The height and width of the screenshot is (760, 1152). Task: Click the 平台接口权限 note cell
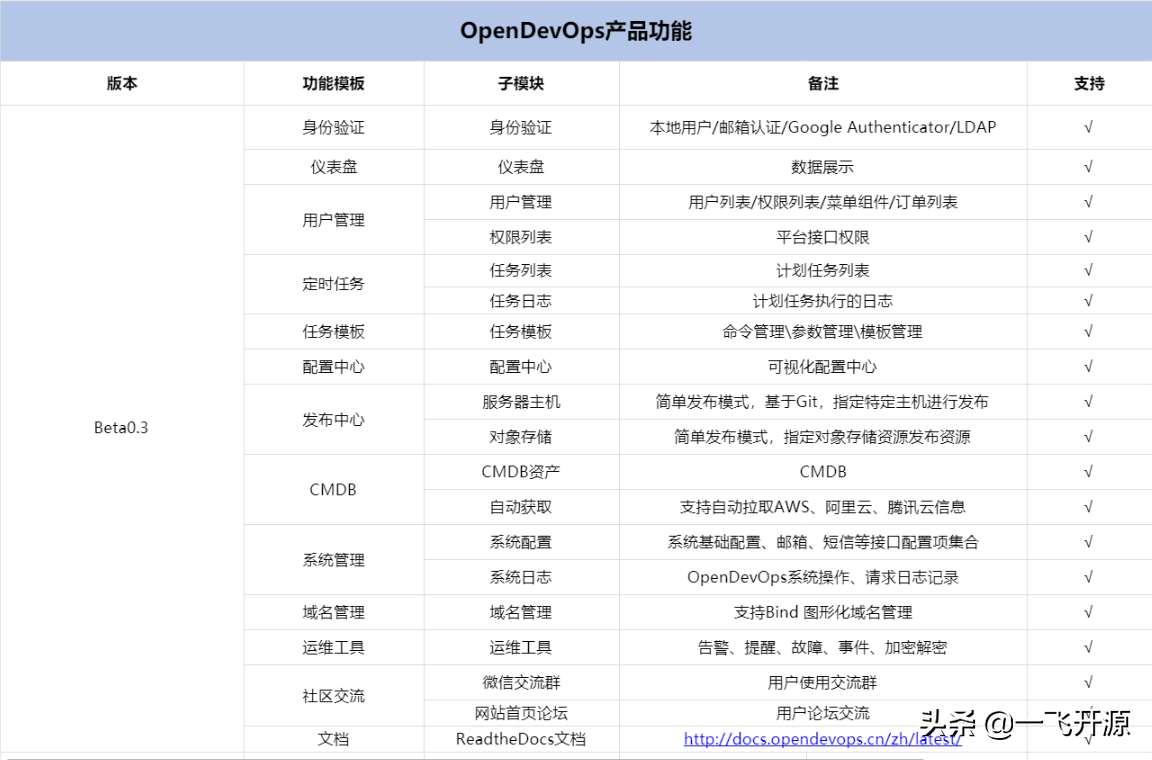pyautogui.click(x=823, y=237)
